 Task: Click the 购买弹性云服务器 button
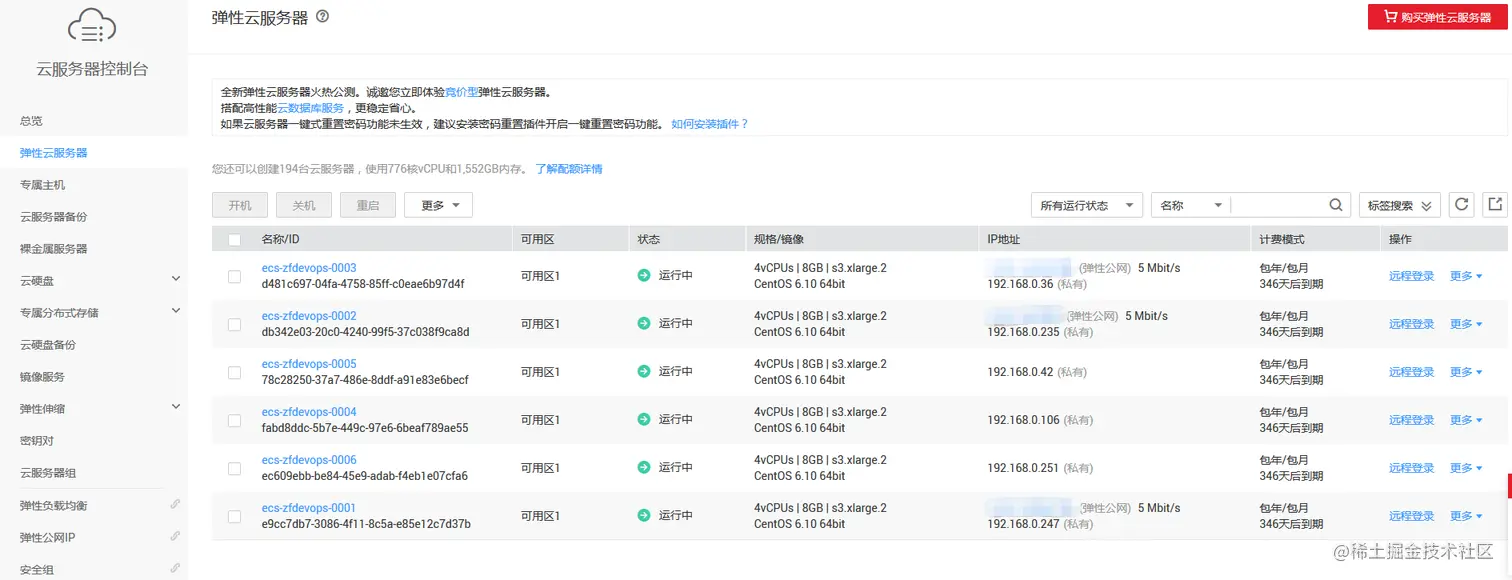click(1437, 16)
